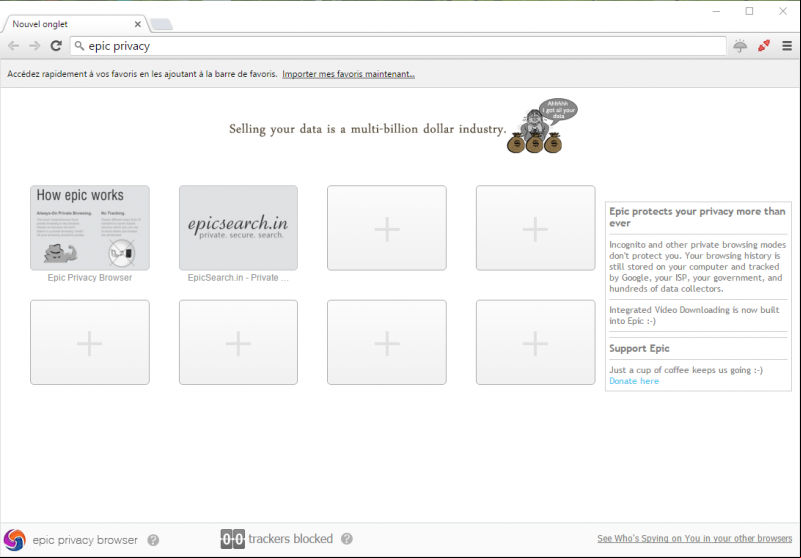Click the umbrella protection icon
Screen dimensions: 801x558
coord(740,46)
